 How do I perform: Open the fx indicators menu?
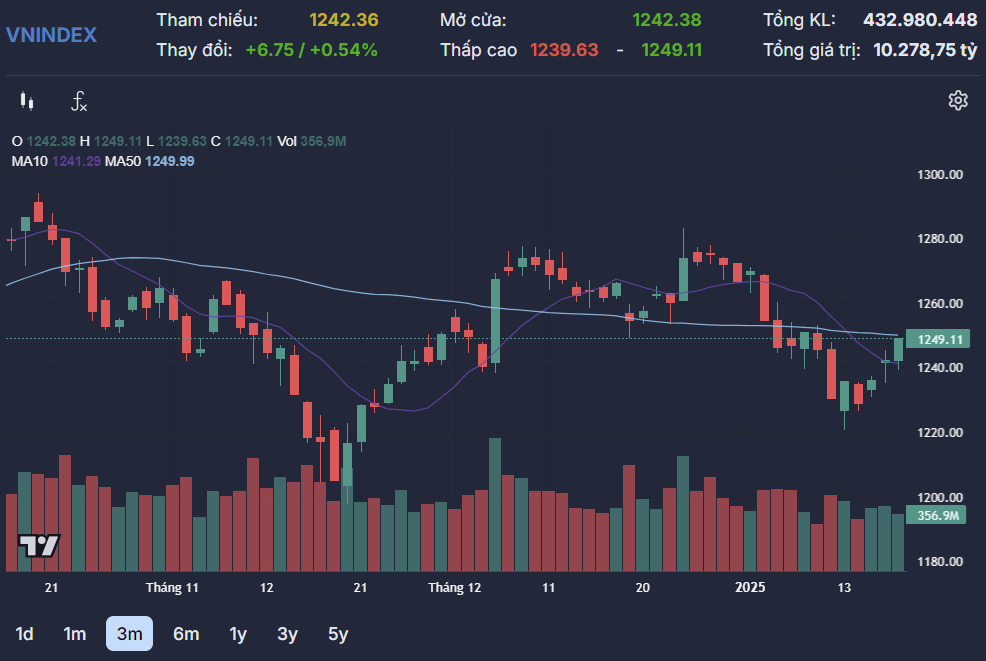(x=79, y=101)
